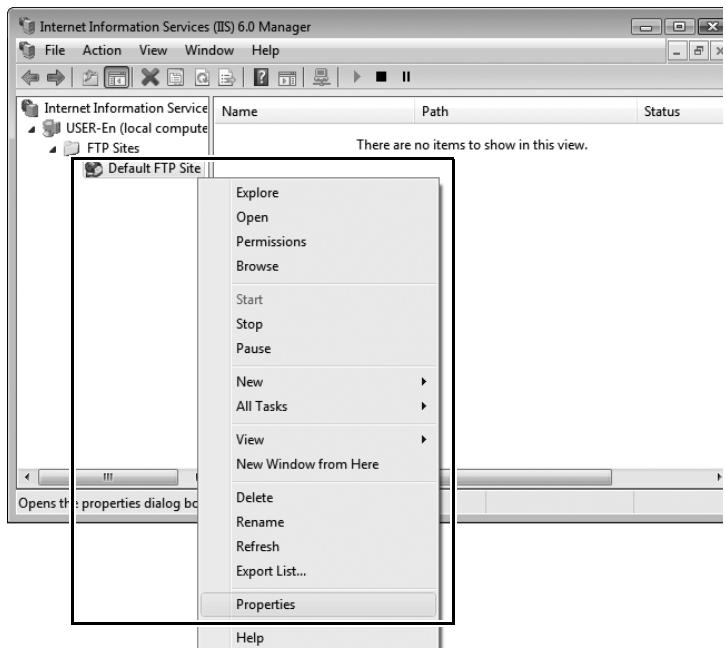This screenshot has width=726, height=648.
Task: Restore the inner MDI child window
Action: 698,50
